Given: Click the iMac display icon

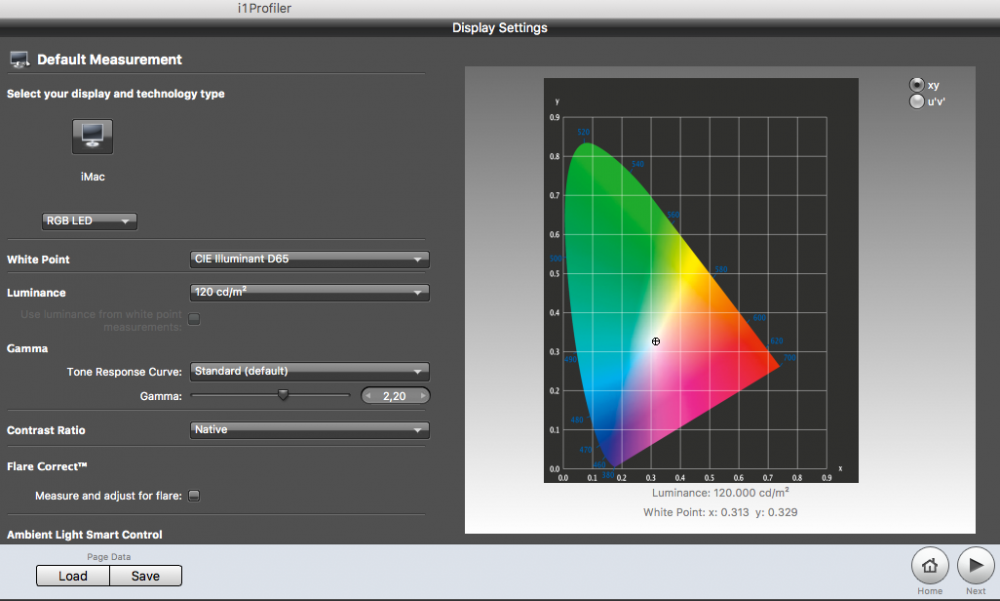Looking at the screenshot, I should pos(92,137).
